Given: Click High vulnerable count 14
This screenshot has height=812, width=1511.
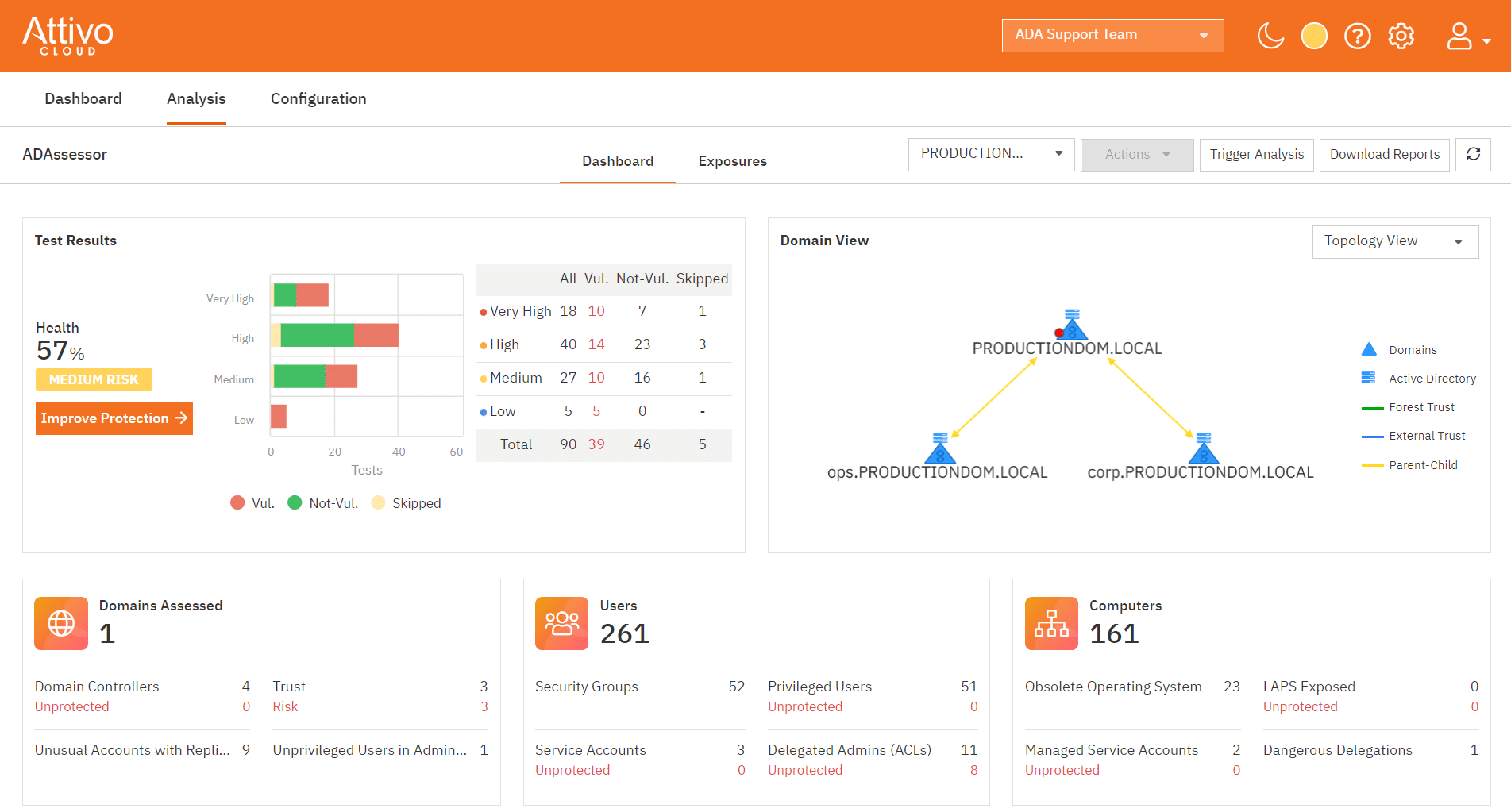Looking at the screenshot, I should point(596,344).
